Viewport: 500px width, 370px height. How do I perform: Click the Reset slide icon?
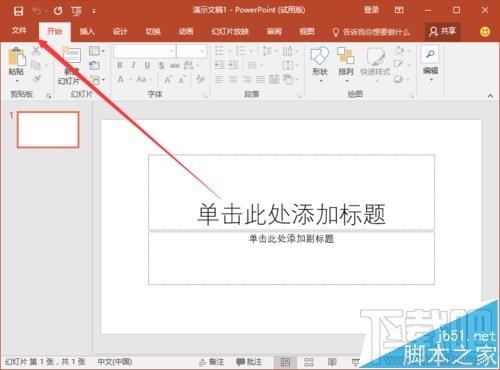click(x=95, y=65)
